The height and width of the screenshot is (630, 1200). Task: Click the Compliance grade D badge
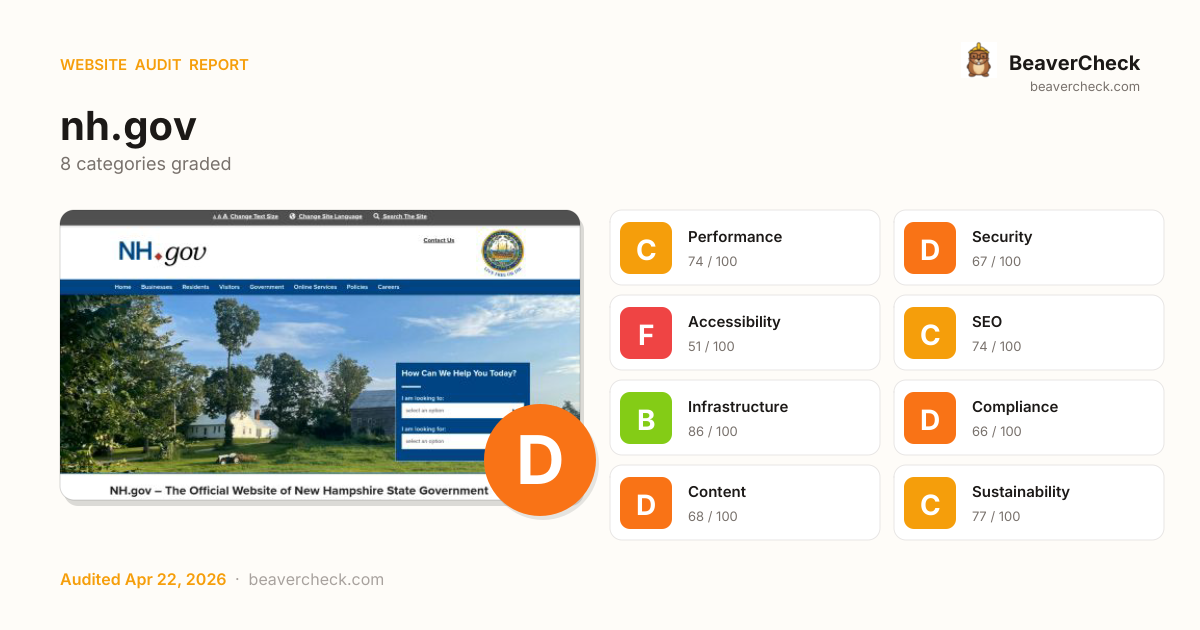[930, 418]
